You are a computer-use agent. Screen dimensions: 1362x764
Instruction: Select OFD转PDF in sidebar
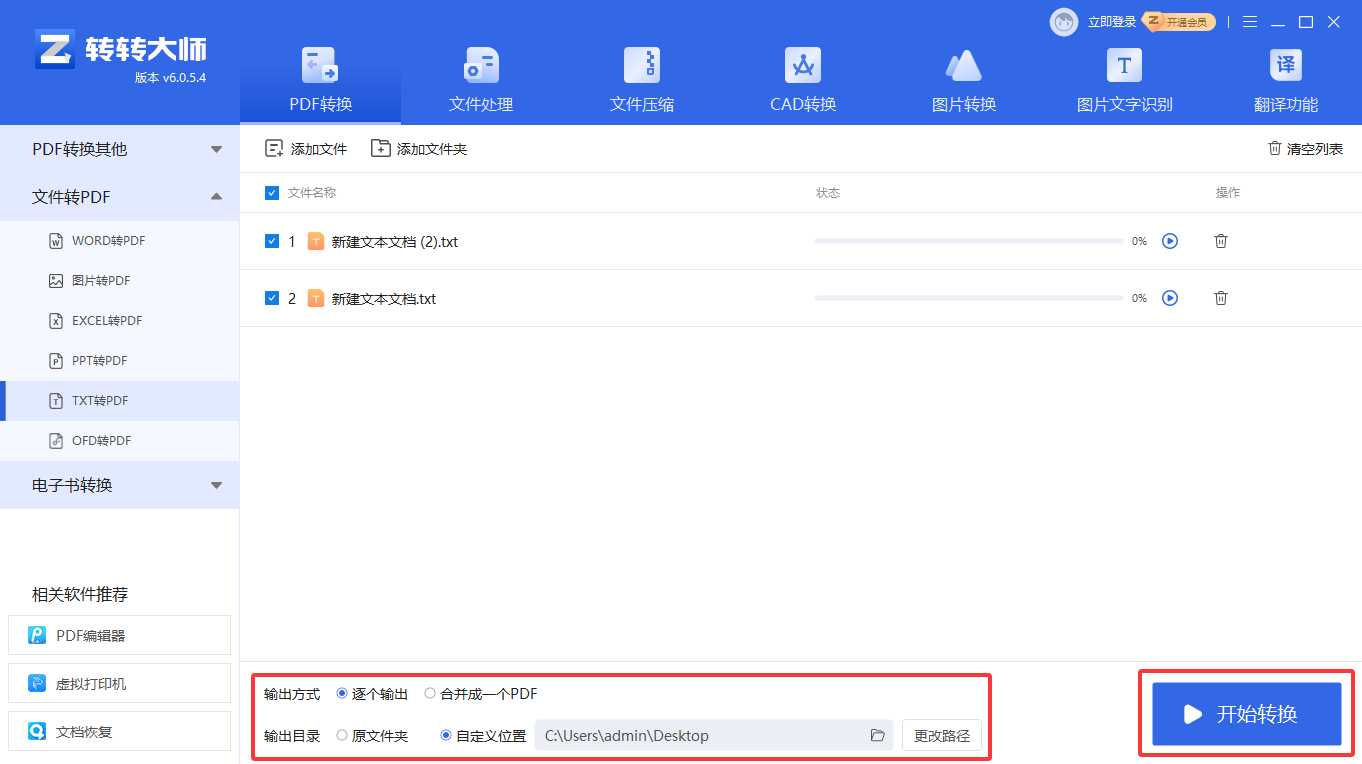[120, 441]
